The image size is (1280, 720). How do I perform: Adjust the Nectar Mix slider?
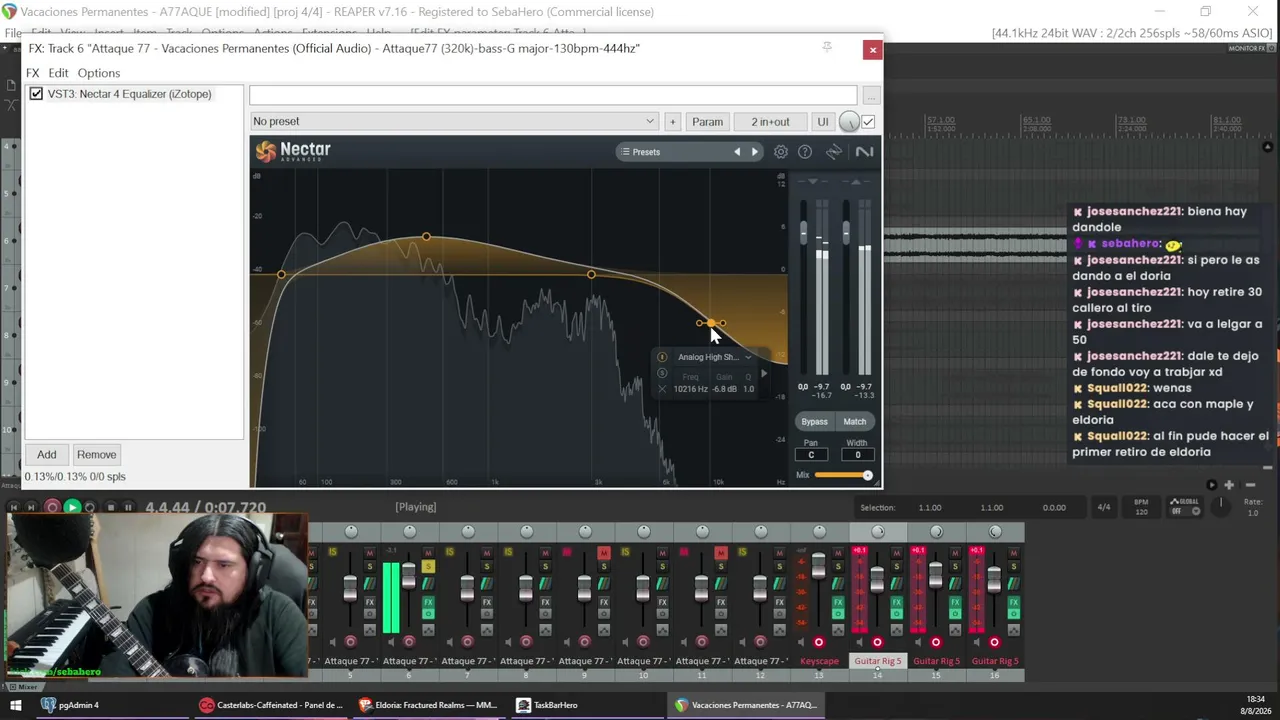point(843,475)
